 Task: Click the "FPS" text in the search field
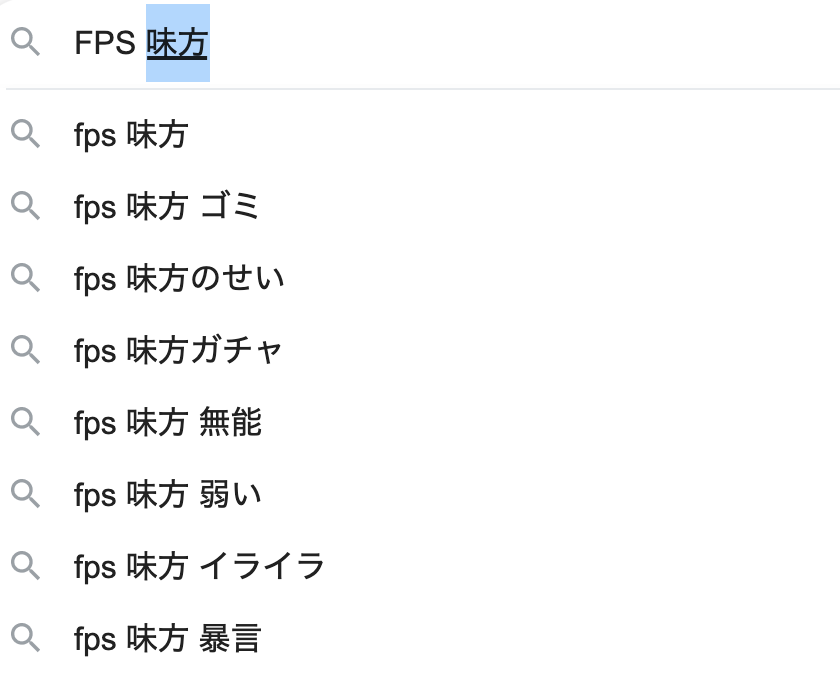coord(105,43)
